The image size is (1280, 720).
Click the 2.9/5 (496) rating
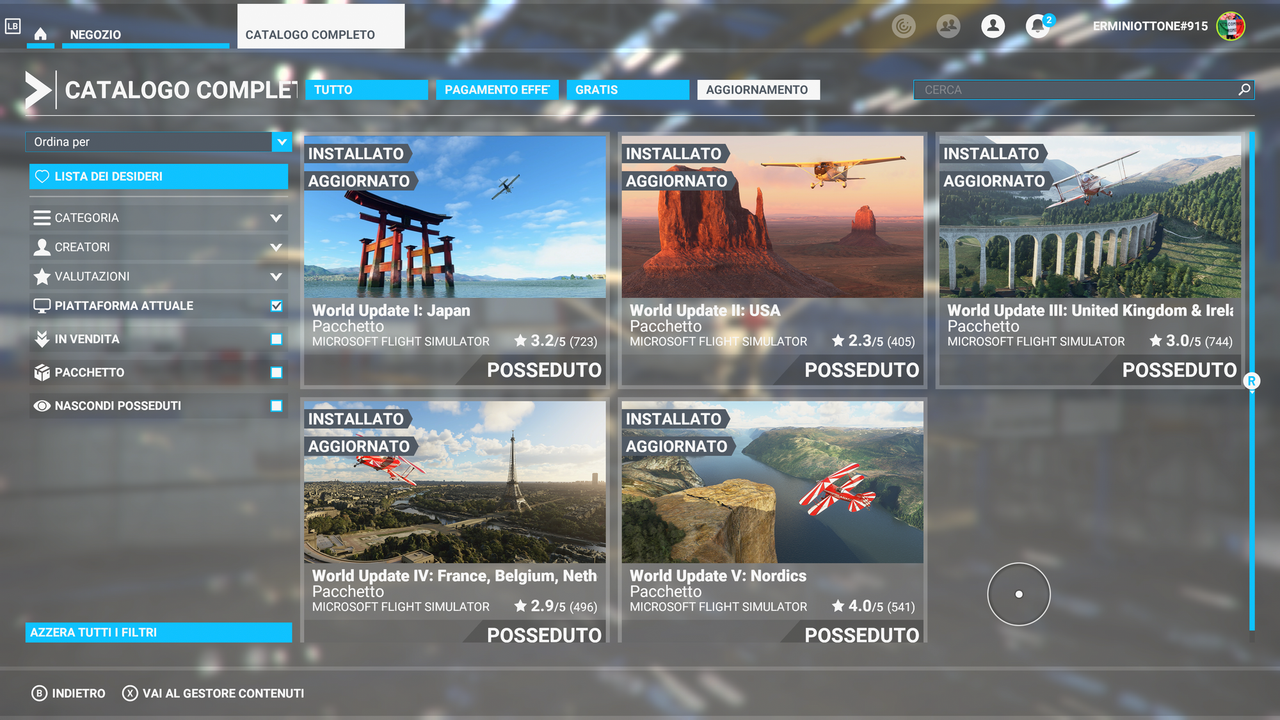[556, 606]
